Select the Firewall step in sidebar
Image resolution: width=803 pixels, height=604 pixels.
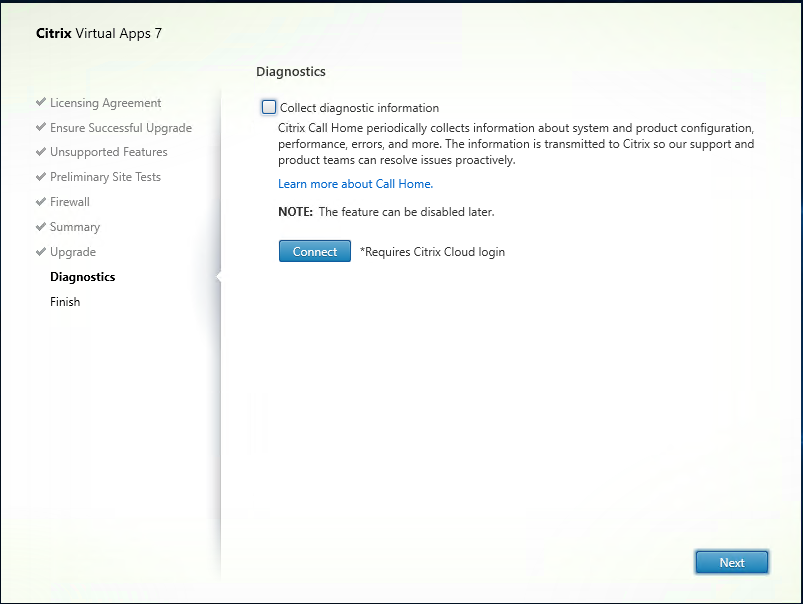(70, 202)
